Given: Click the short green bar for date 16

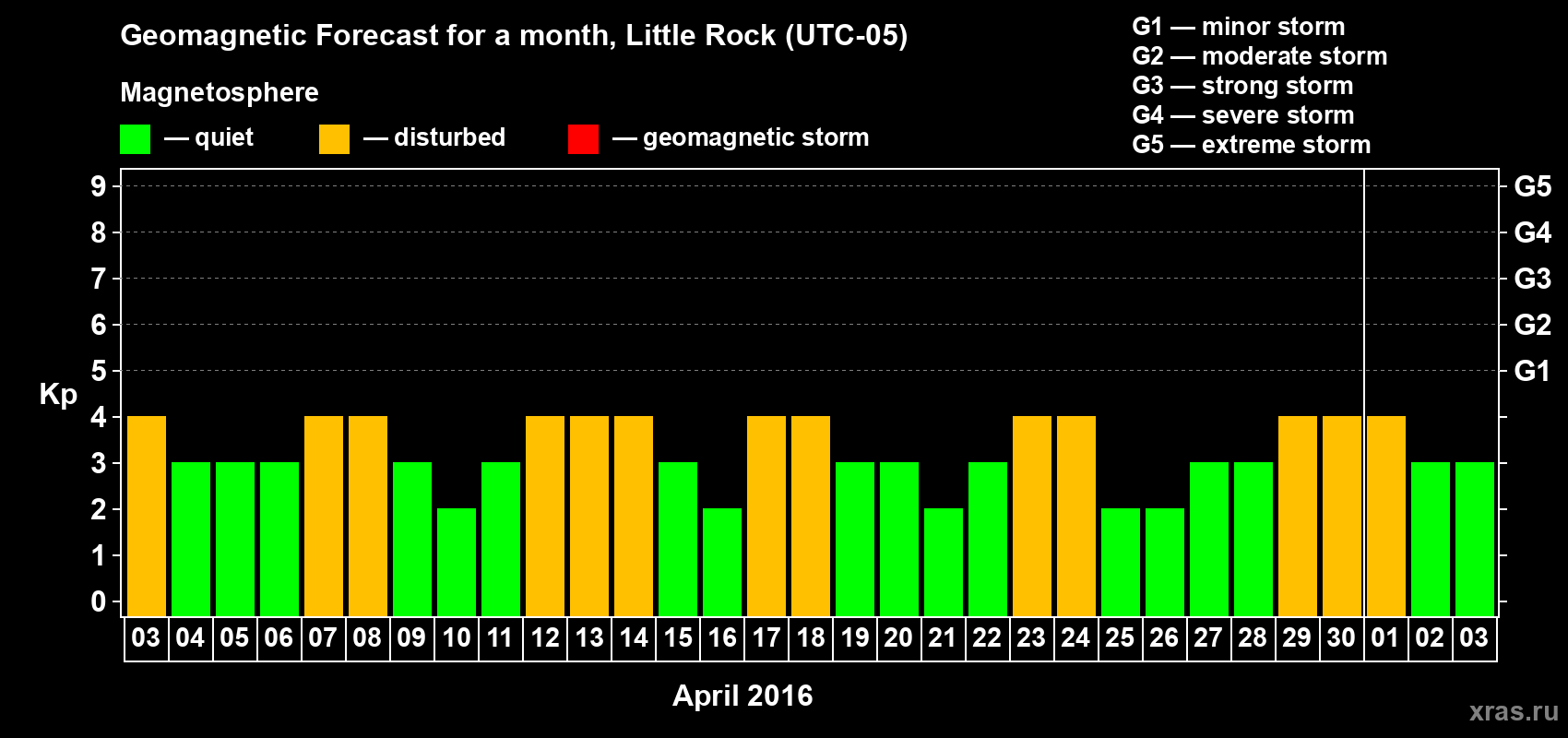Looking at the screenshot, I should coord(722,563).
